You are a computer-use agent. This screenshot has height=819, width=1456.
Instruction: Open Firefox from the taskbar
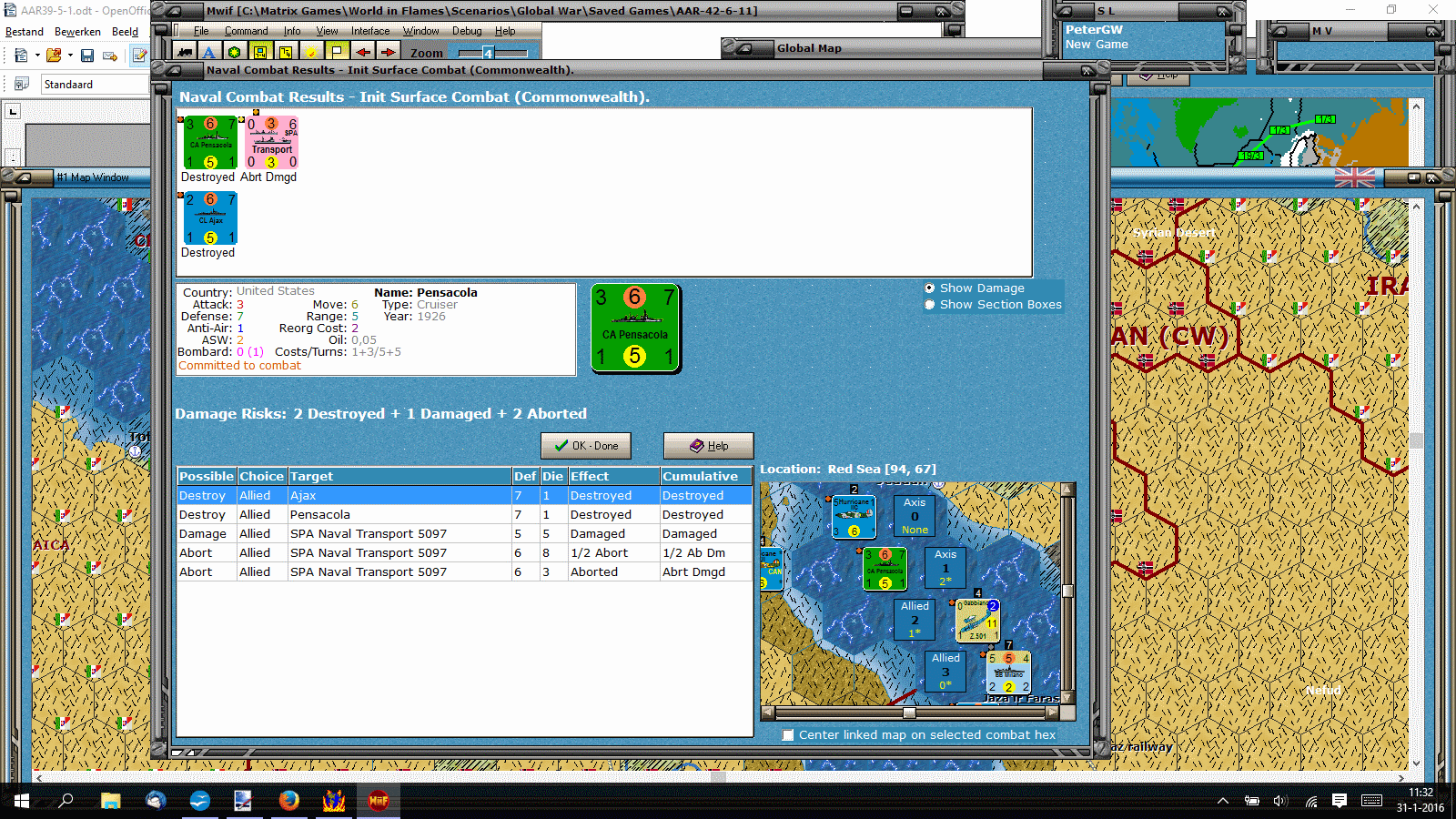coord(289,801)
